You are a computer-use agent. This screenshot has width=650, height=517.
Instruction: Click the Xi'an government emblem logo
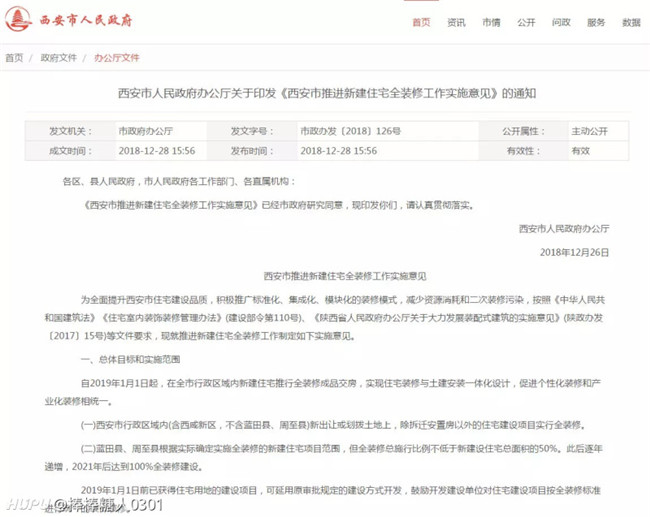point(17,20)
